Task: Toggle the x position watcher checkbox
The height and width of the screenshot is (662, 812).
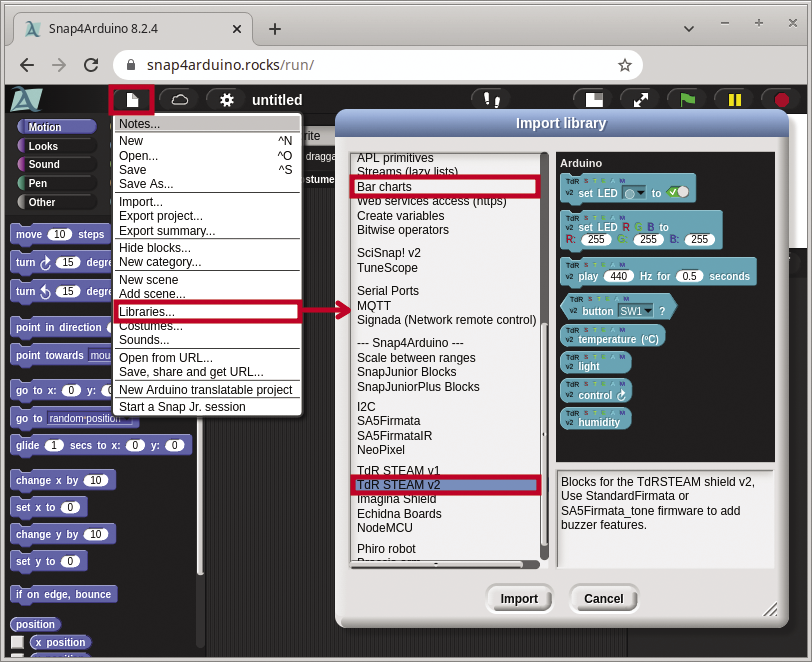Action: tap(18, 642)
